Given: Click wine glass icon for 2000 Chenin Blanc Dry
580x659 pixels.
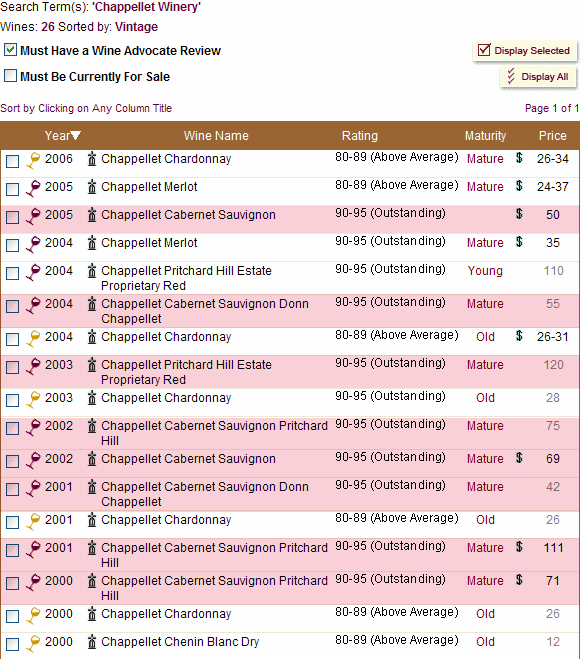Looking at the screenshot, I should click(33, 643).
